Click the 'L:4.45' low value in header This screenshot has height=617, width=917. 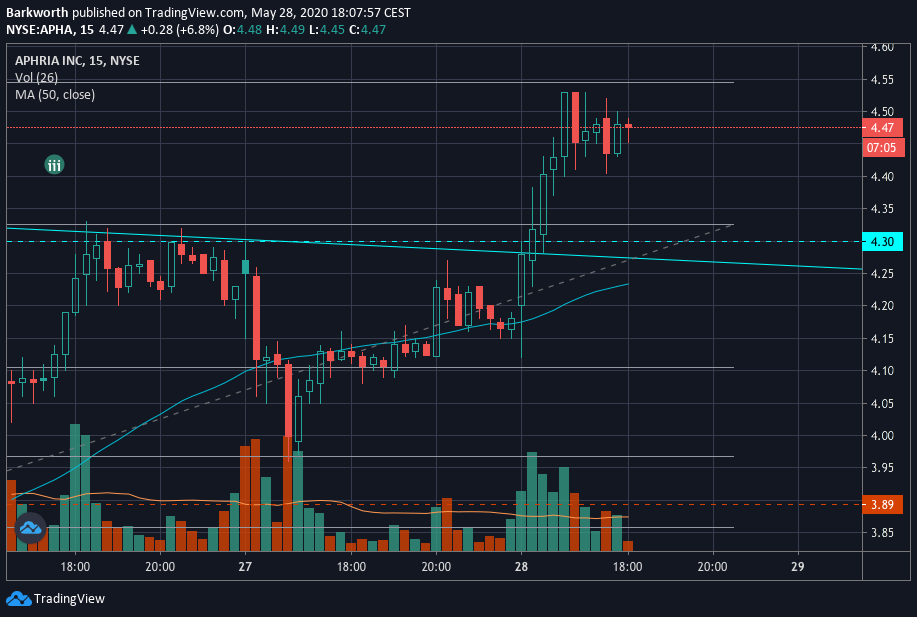(327, 29)
